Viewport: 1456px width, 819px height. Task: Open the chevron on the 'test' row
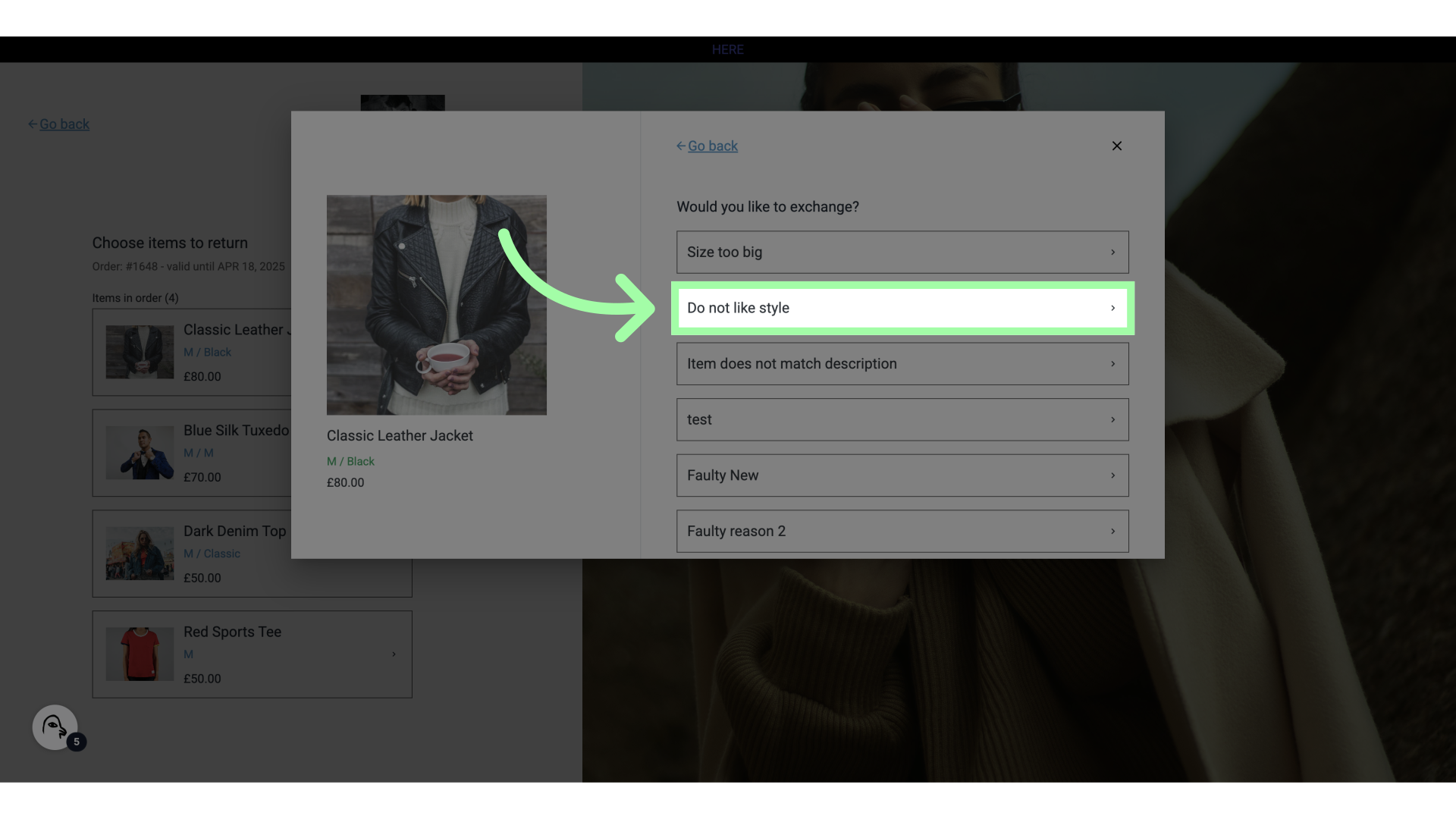[1112, 419]
